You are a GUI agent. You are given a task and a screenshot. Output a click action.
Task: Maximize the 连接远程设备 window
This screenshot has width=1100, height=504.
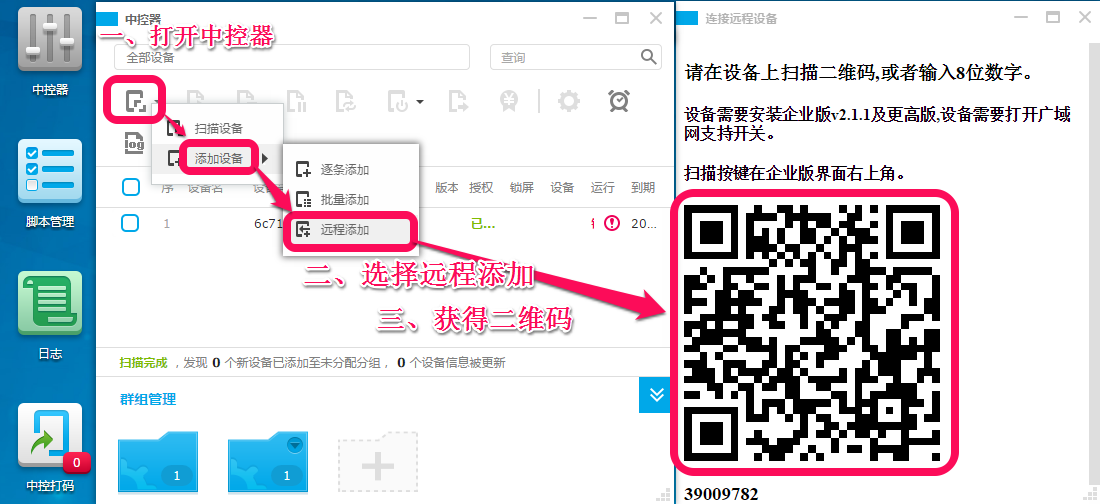pos(1052,18)
